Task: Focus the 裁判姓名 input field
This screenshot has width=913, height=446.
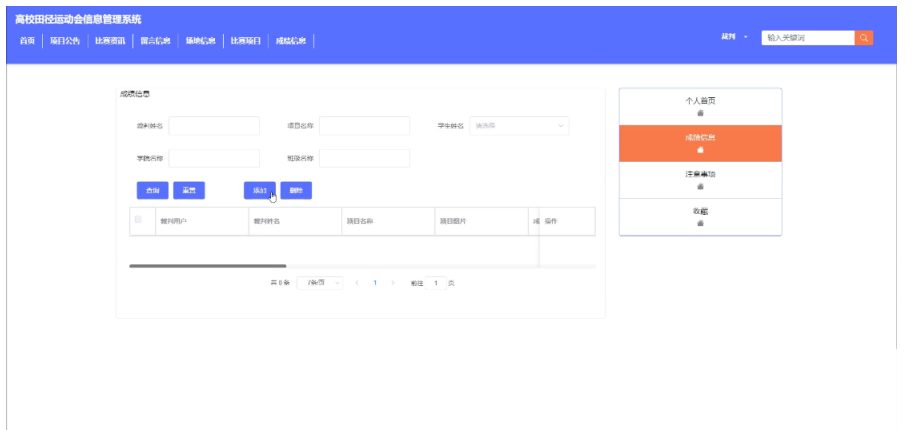Action: (214, 126)
